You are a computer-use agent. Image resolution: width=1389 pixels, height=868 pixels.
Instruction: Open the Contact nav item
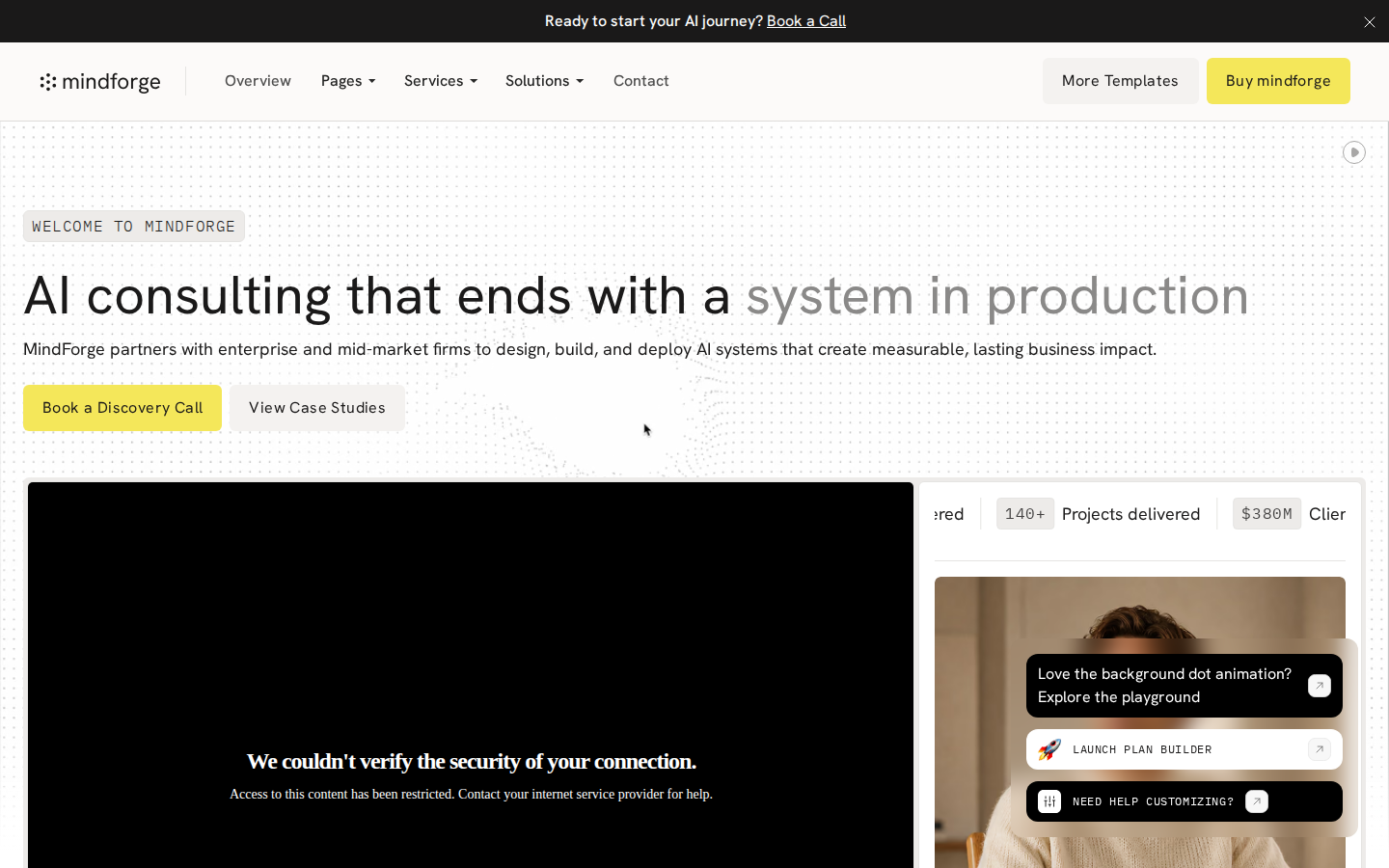pyautogui.click(x=641, y=81)
